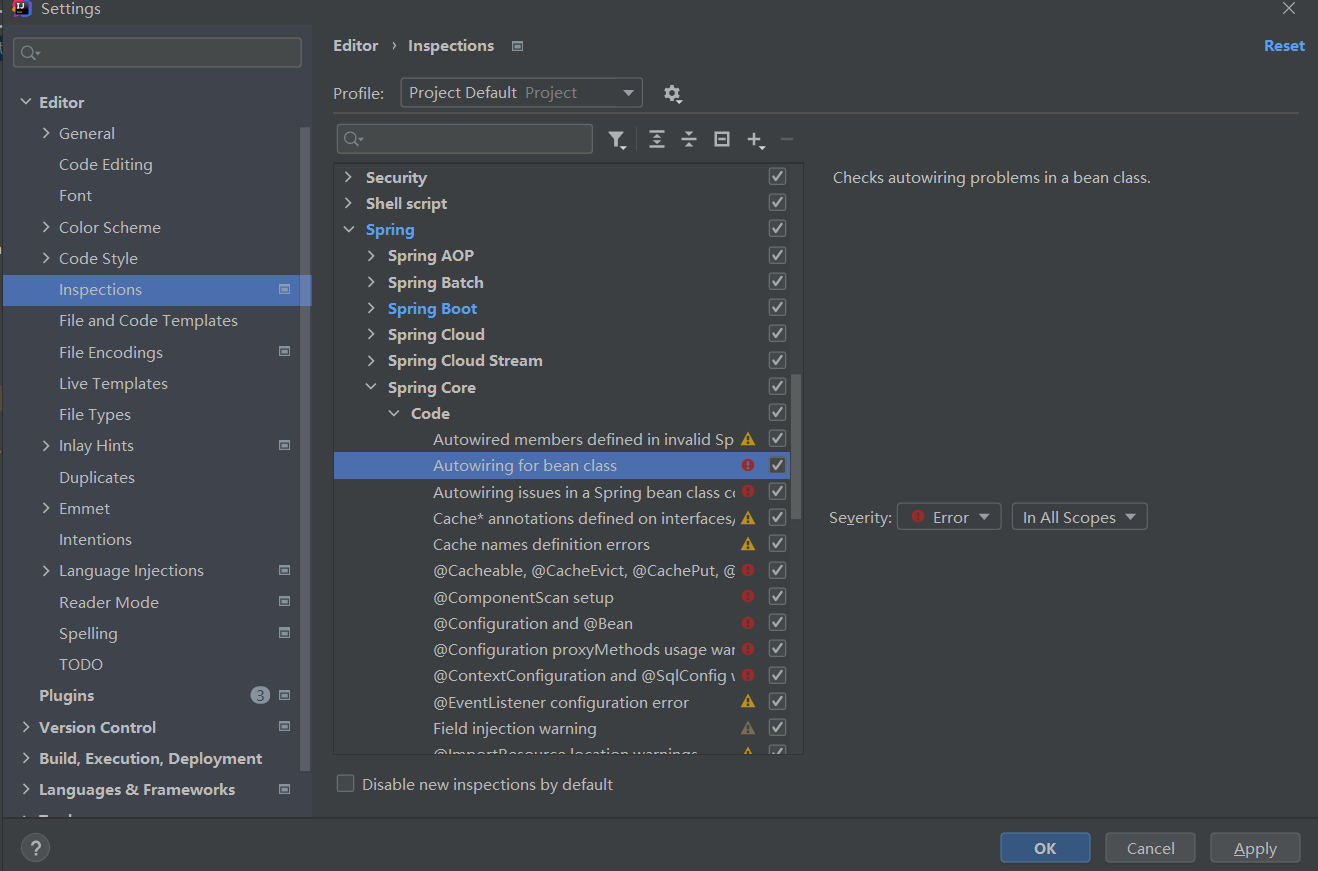Click the help question mark button

pyautogui.click(x=35, y=848)
